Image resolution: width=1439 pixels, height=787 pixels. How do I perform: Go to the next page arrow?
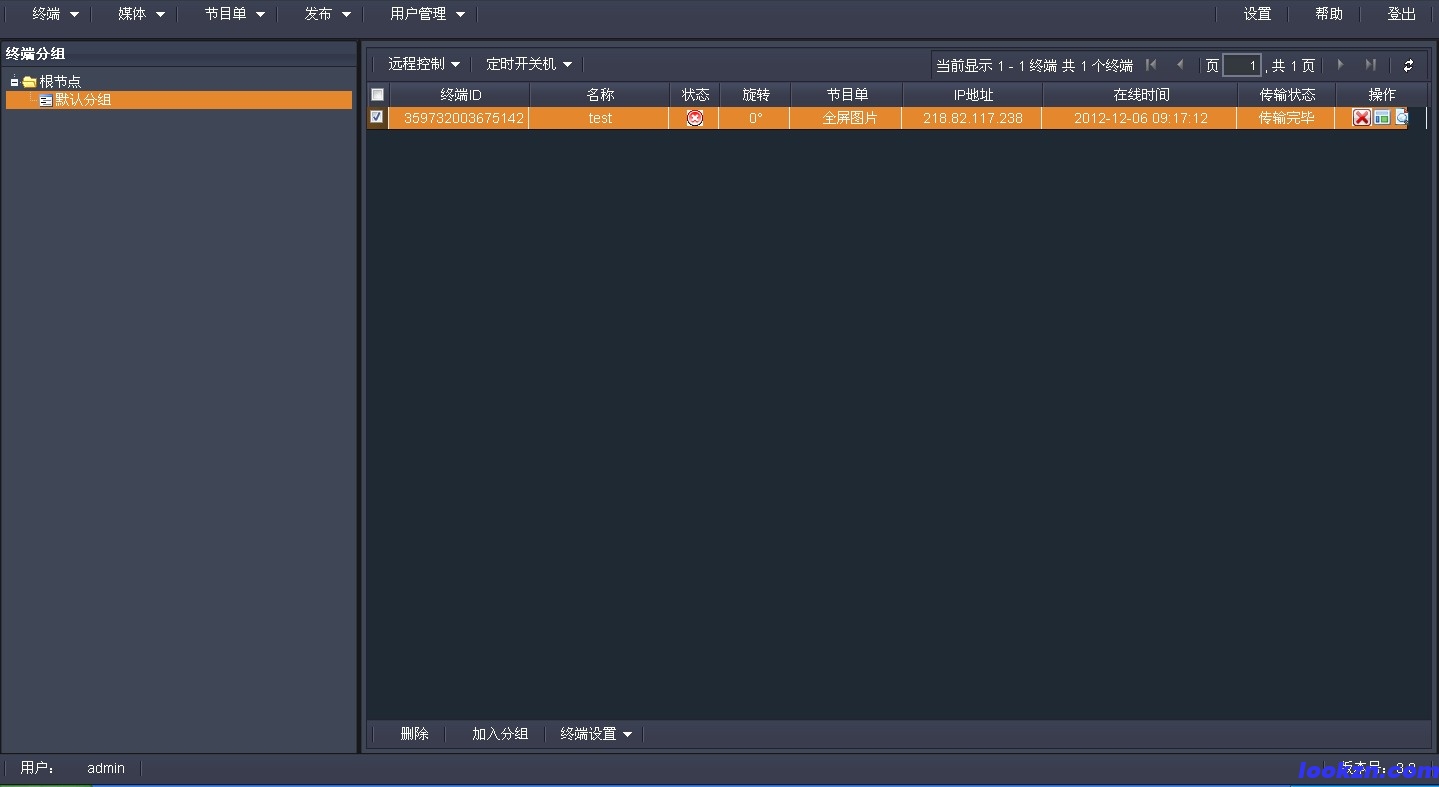1341,65
